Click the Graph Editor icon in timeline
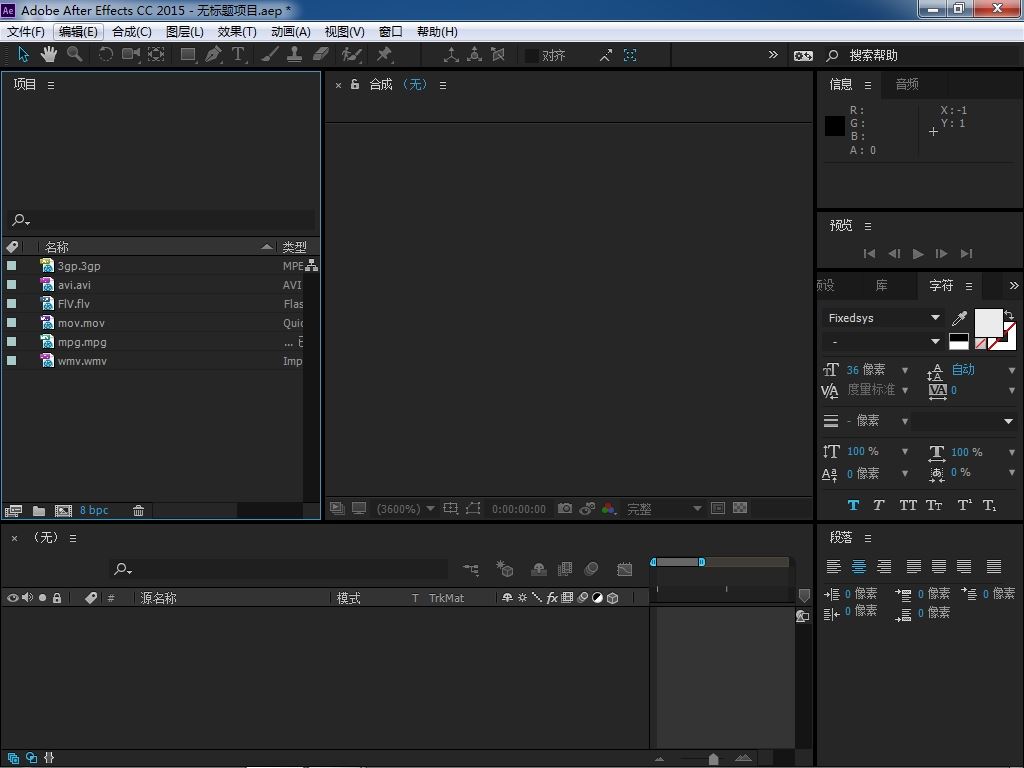Viewport: 1024px width, 768px height. pyautogui.click(x=624, y=569)
